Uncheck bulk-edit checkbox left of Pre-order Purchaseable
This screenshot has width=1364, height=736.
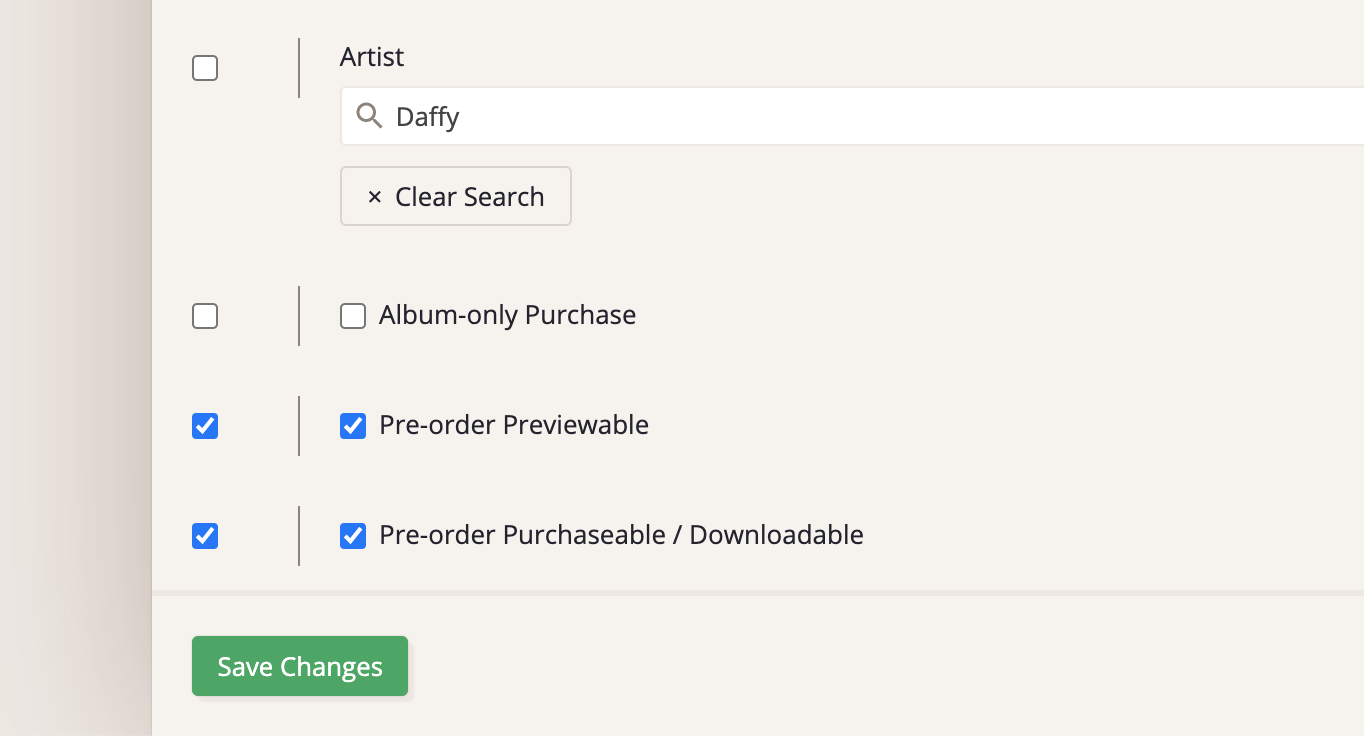tap(205, 536)
